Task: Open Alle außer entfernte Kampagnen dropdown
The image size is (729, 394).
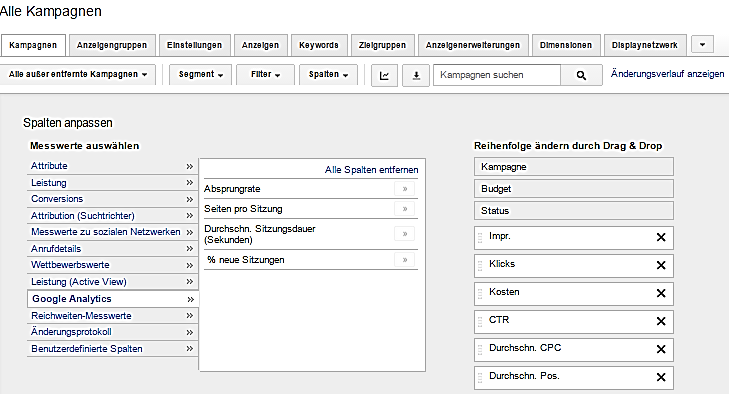Action: pos(78,74)
